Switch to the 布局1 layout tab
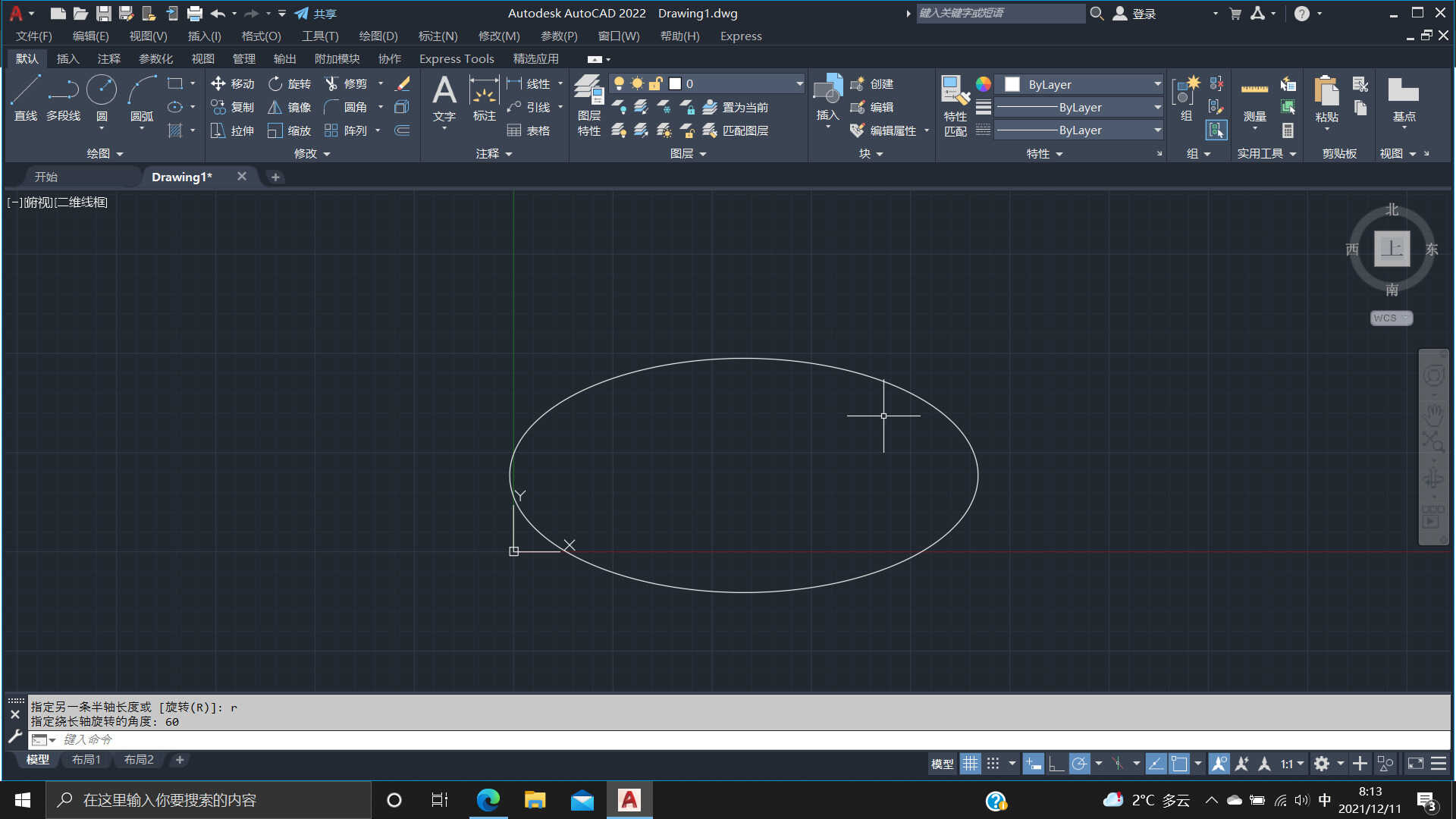 pyautogui.click(x=86, y=760)
